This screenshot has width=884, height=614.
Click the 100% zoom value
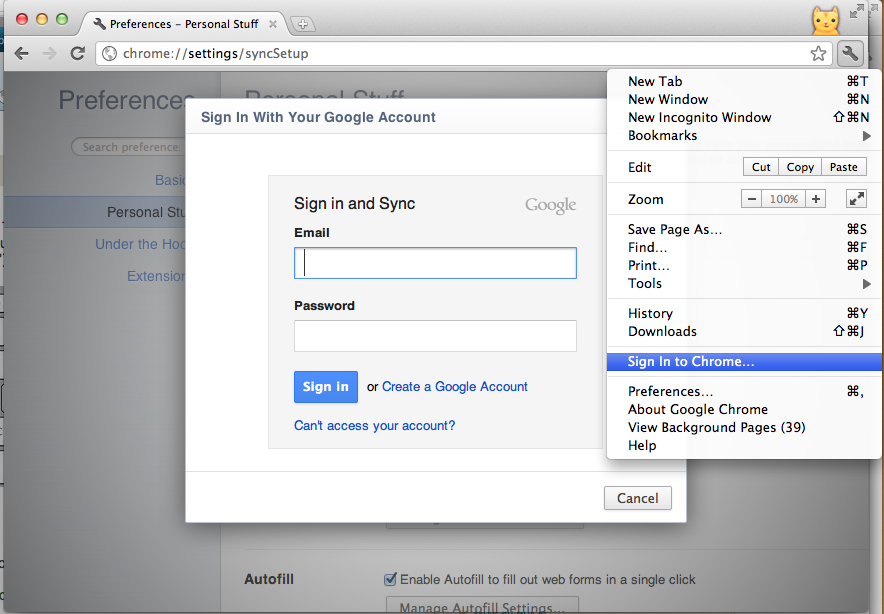click(784, 199)
